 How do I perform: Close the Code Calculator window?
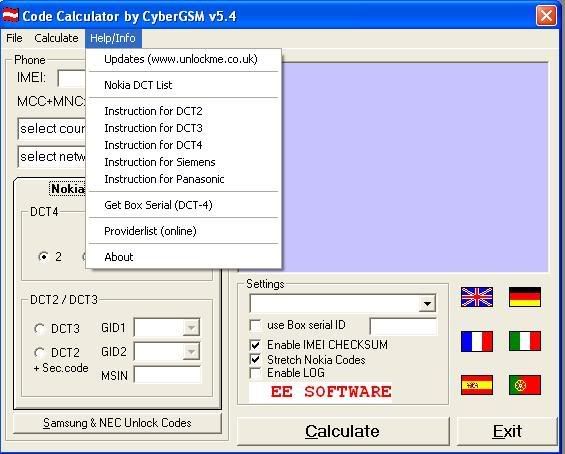(546, 16)
